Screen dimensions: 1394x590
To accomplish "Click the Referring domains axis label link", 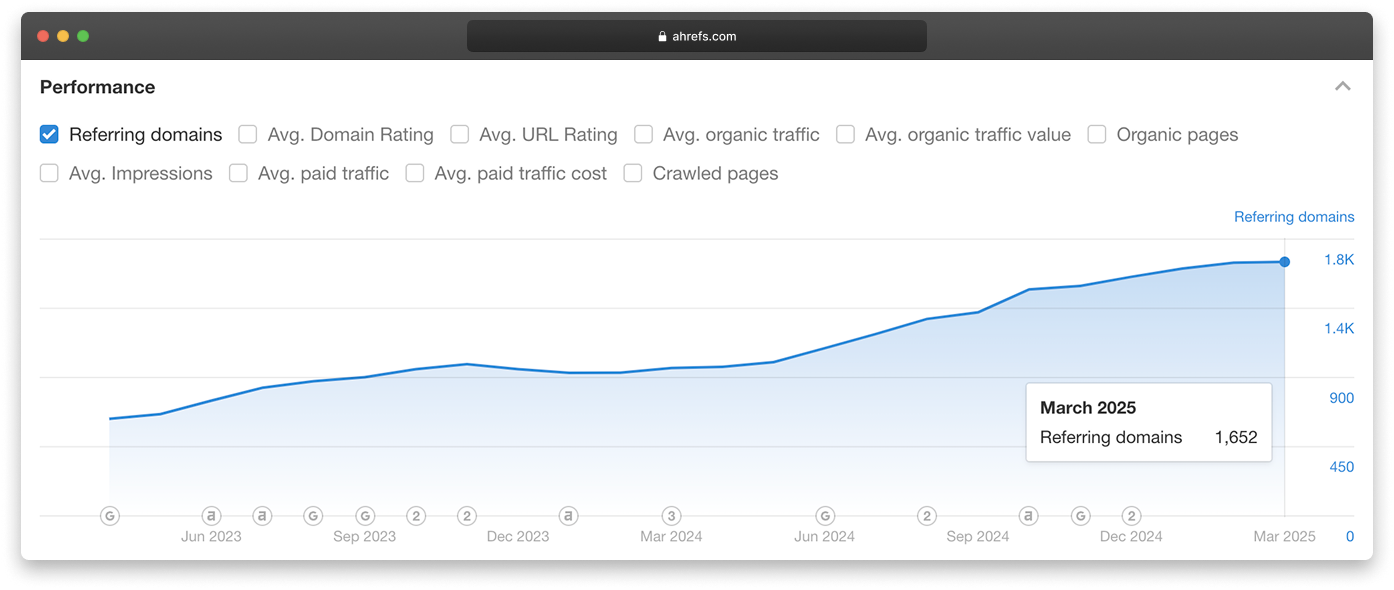I will point(1293,217).
